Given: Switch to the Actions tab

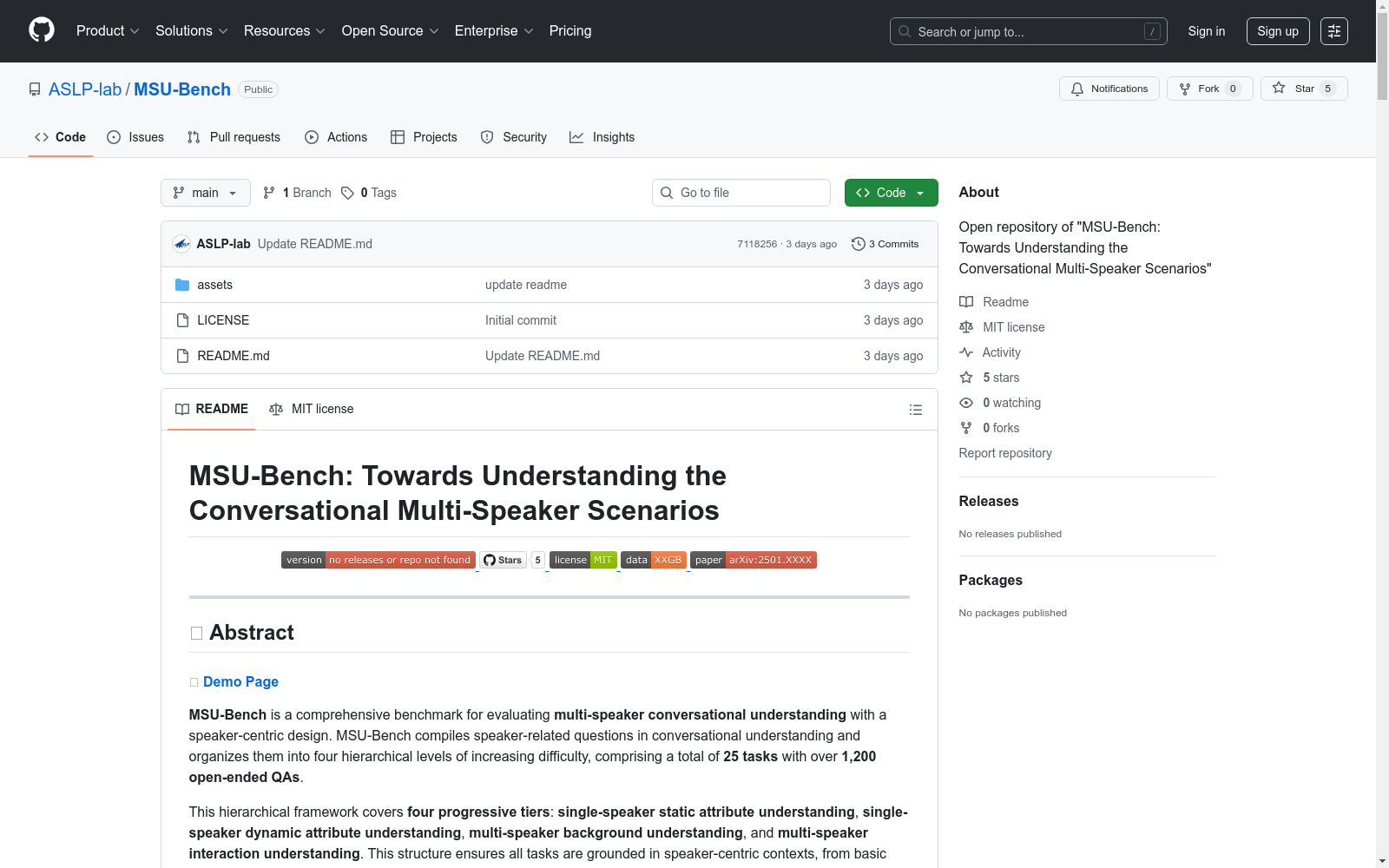Looking at the screenshot, I should point(336,137).
